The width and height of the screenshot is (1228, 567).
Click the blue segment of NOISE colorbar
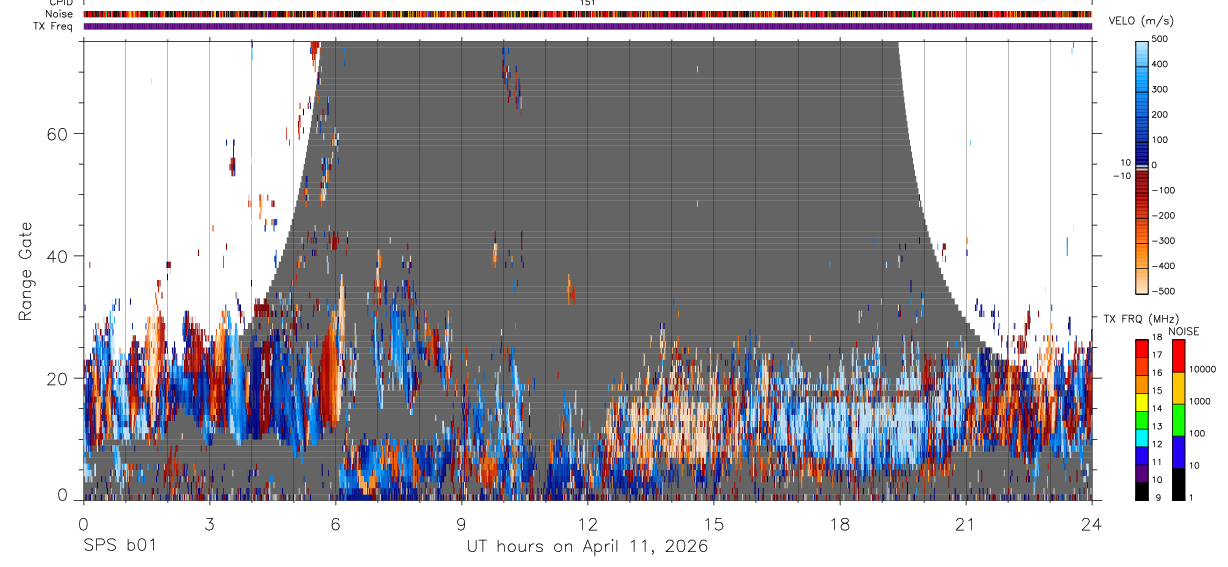(x=1177, y=451)
